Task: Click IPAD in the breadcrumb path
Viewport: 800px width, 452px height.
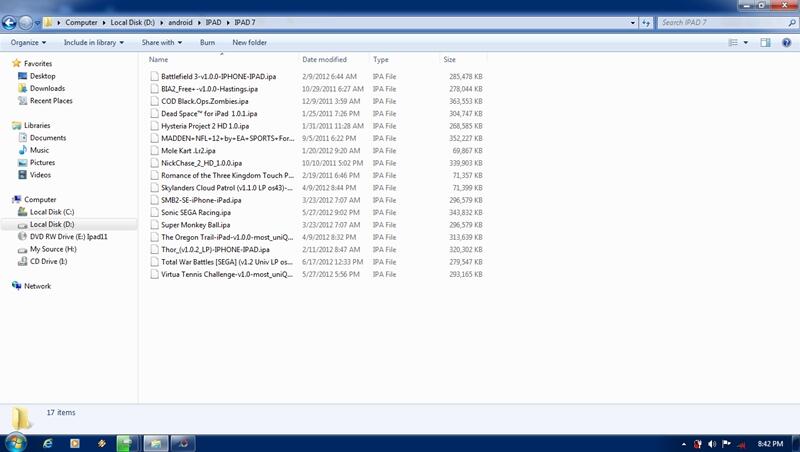Action: (x=213, y=22)
